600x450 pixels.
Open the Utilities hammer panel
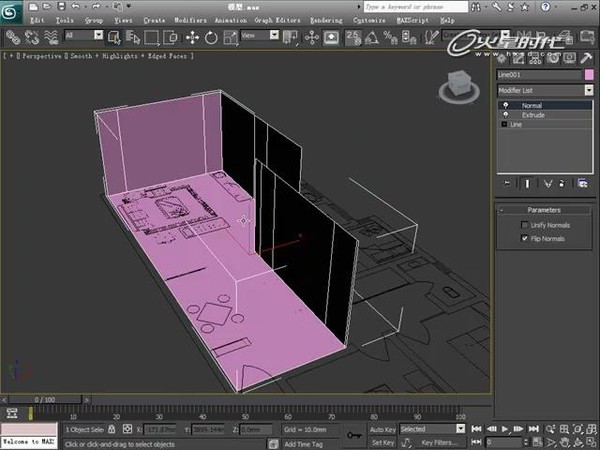click(x=586, y=58)
